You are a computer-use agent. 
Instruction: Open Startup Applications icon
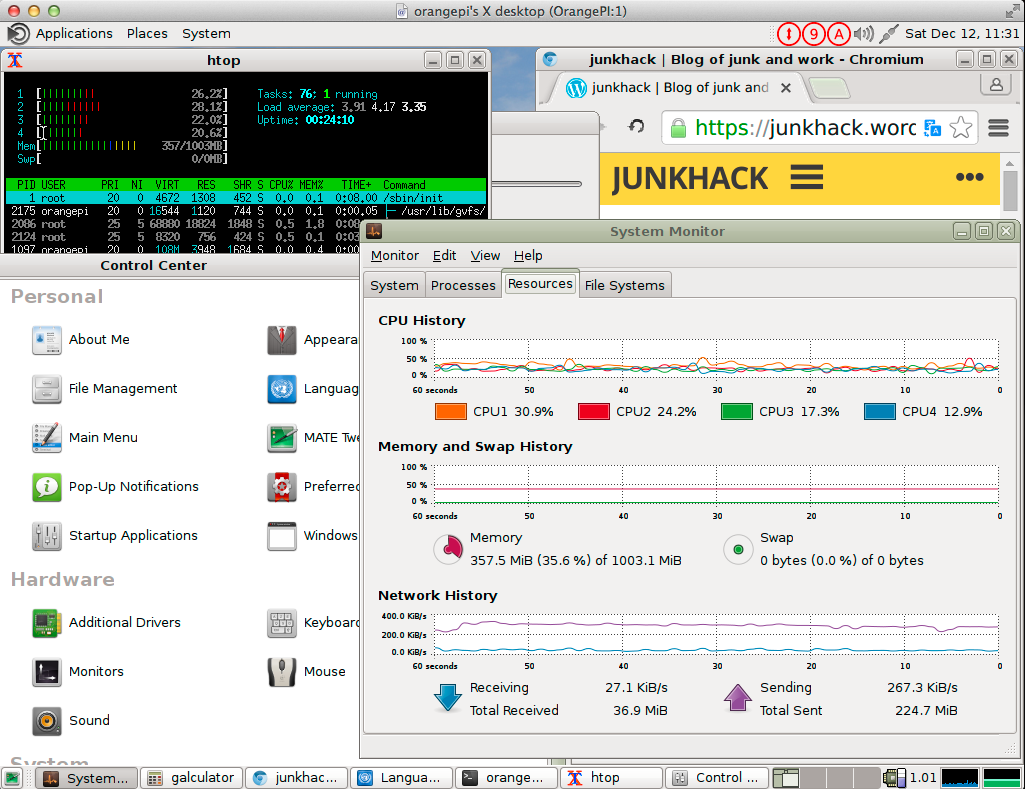(x=46, y=536)
